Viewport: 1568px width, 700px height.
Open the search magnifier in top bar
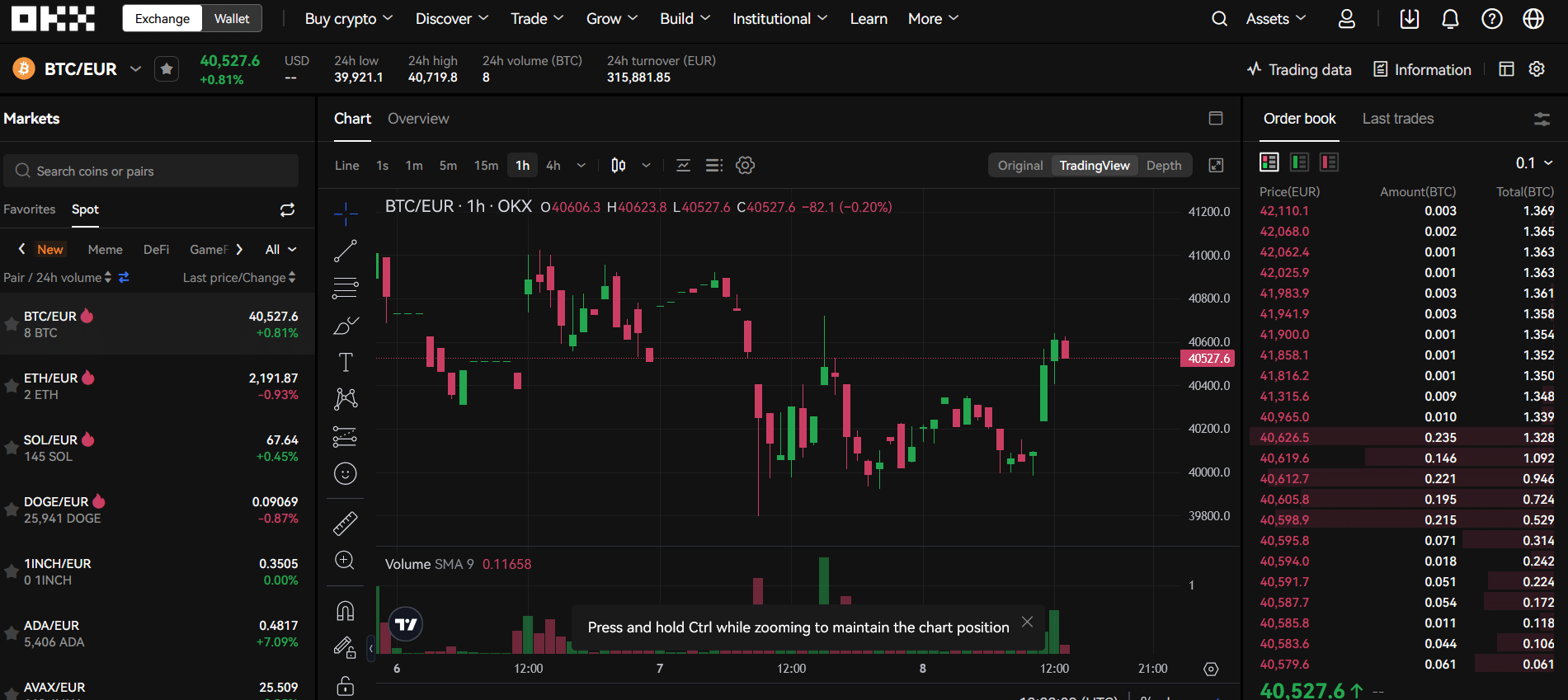(x=1219, y=19)
